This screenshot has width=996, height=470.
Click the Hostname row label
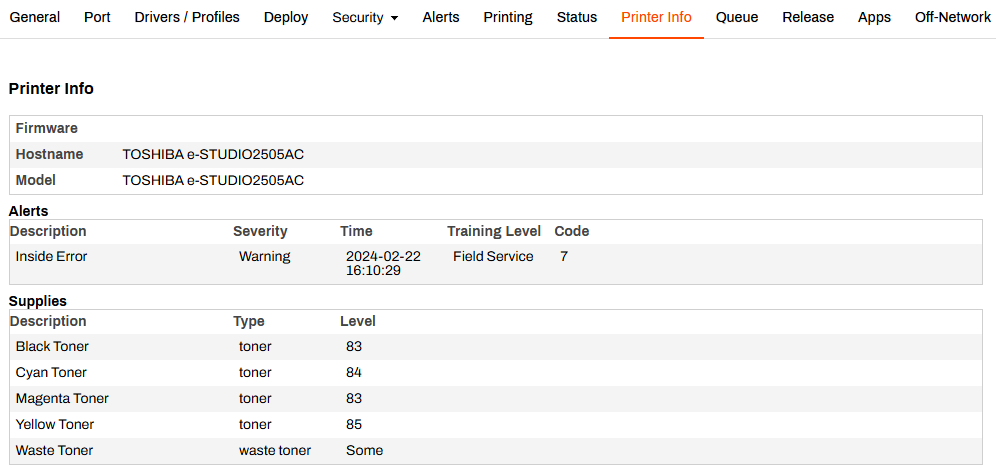50,154
